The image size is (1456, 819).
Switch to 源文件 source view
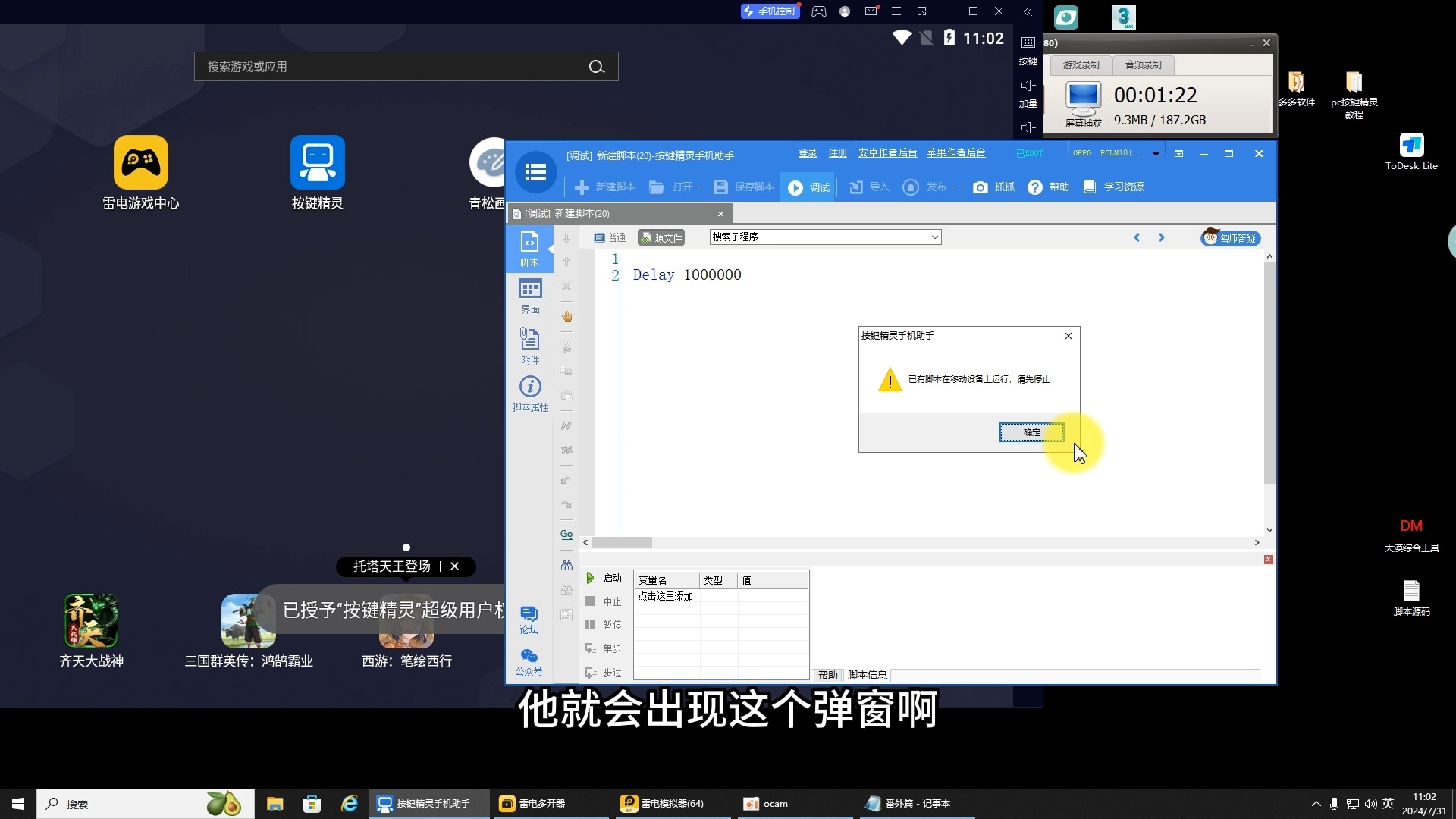click(661, 238)
